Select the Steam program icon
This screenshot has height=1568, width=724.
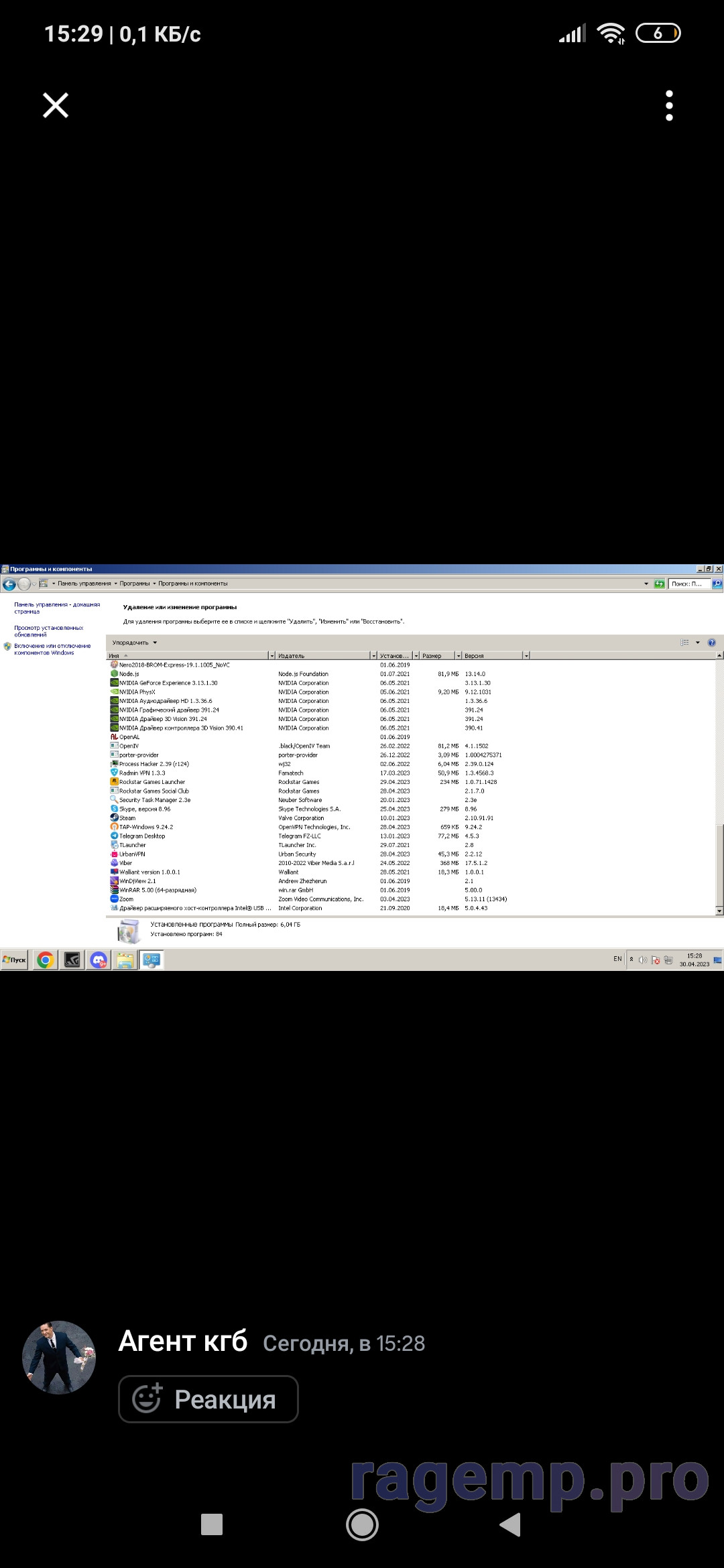click(x=114, y=818)
